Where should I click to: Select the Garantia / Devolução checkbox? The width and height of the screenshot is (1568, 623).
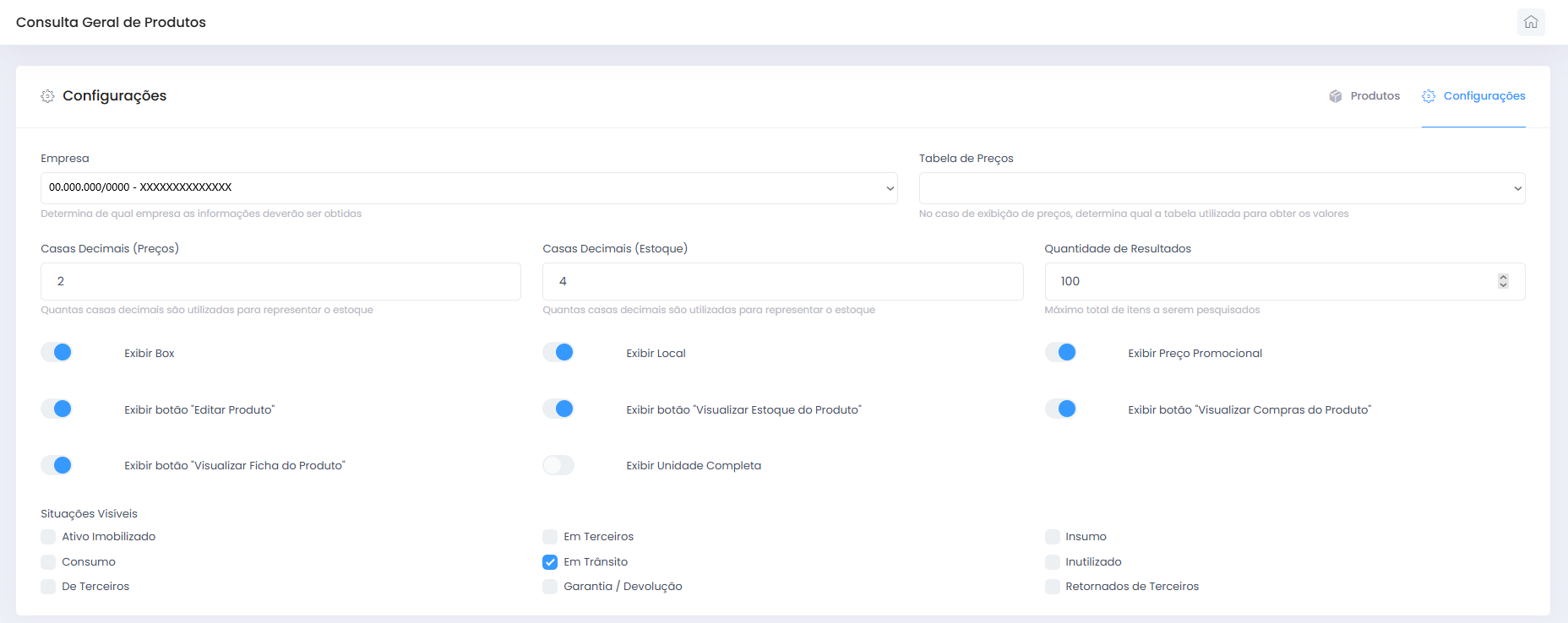550,587
